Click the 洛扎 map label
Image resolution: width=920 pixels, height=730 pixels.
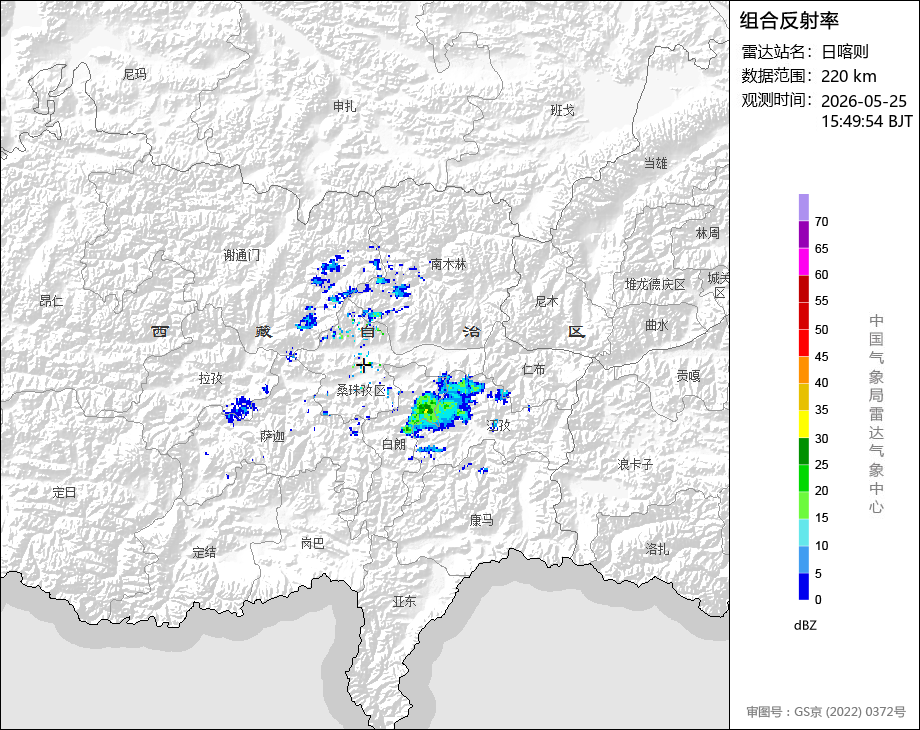point(657,549)
